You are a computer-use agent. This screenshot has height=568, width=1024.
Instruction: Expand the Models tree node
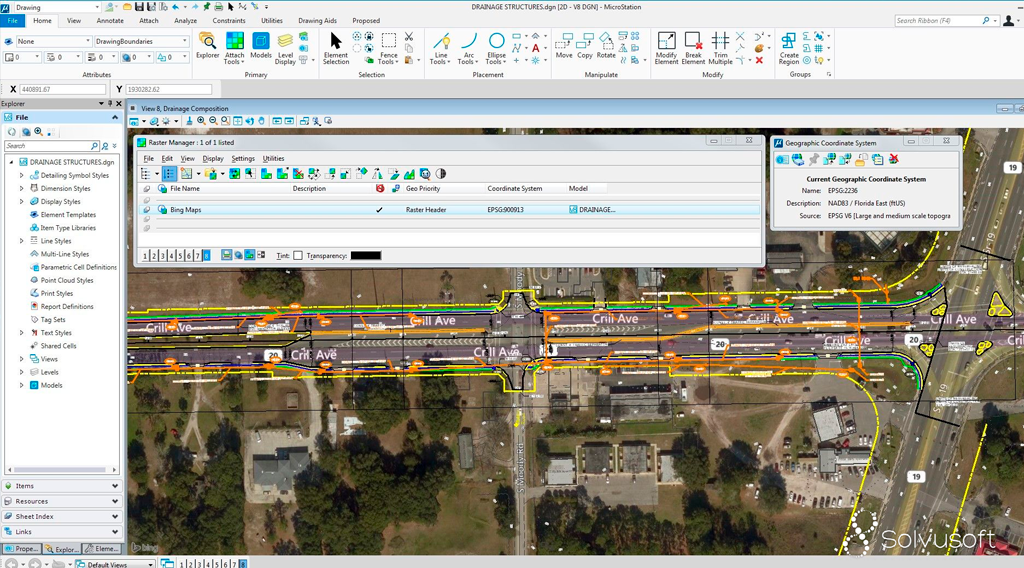(x=22, y=385)
